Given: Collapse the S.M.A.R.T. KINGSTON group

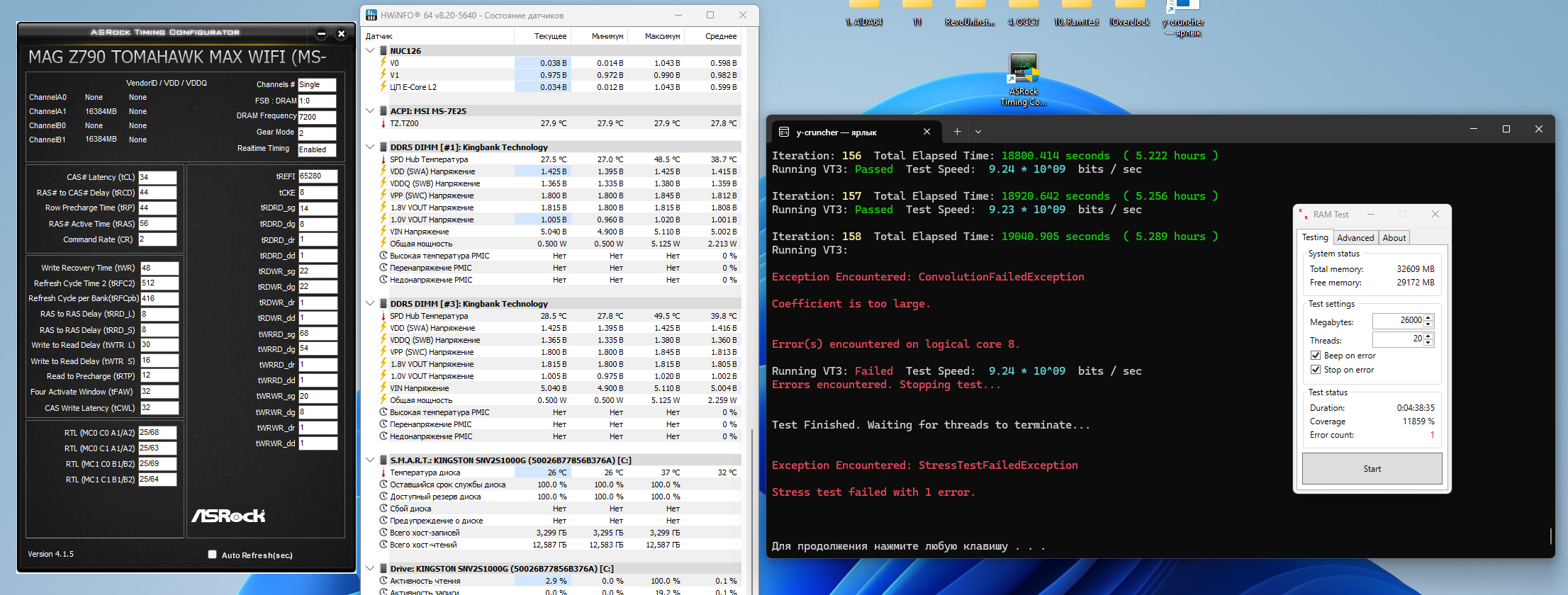Looking at the screenshot, I should coord(370,460).
